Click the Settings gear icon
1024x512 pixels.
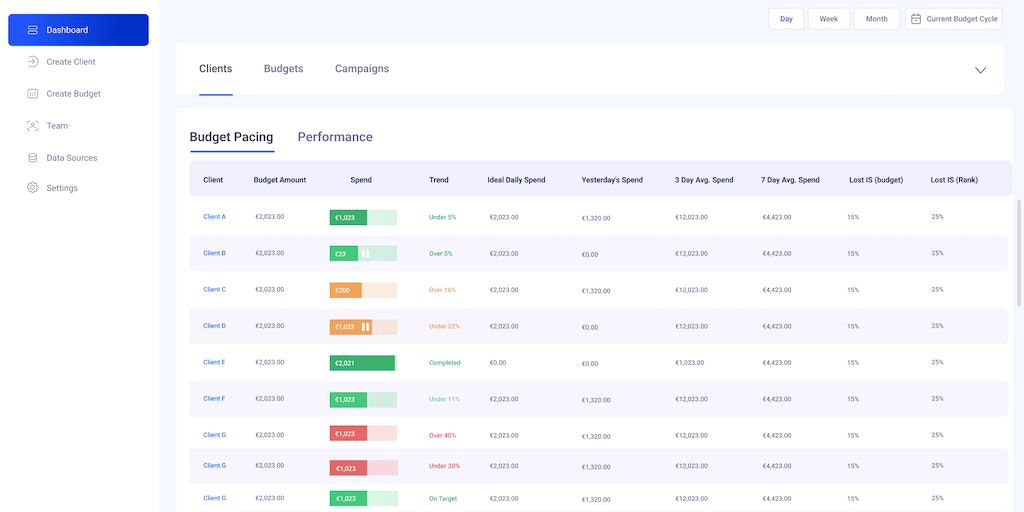(33, 188)
